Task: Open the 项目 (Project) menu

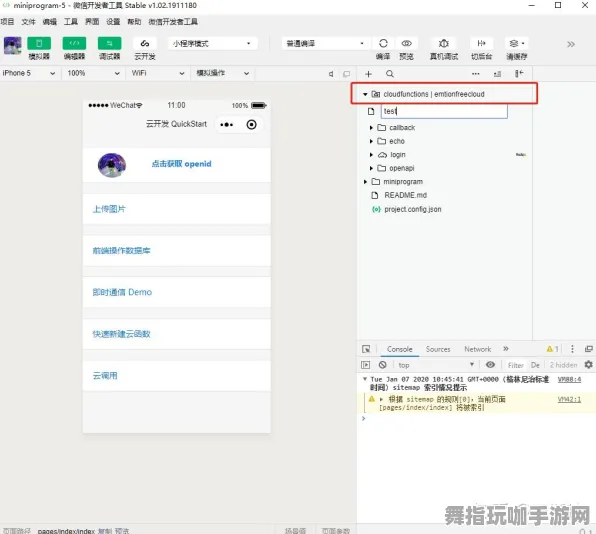Action: click(7, 22)
